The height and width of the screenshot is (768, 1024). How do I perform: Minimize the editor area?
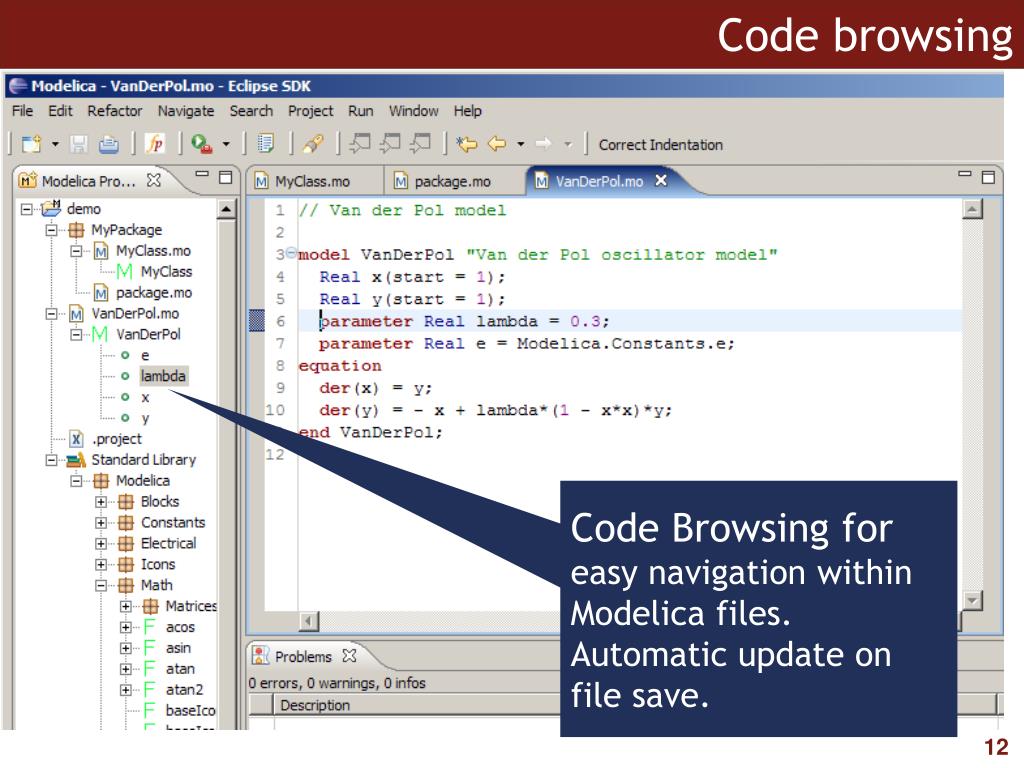pos(965,174)
